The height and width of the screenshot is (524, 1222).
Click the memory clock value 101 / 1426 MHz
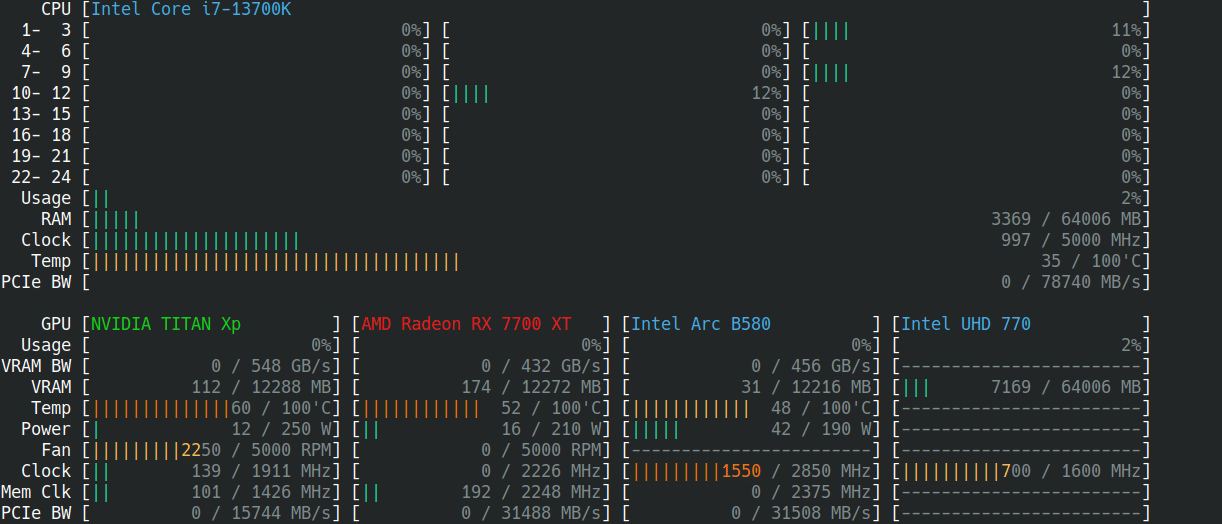(x=261, y=492)
